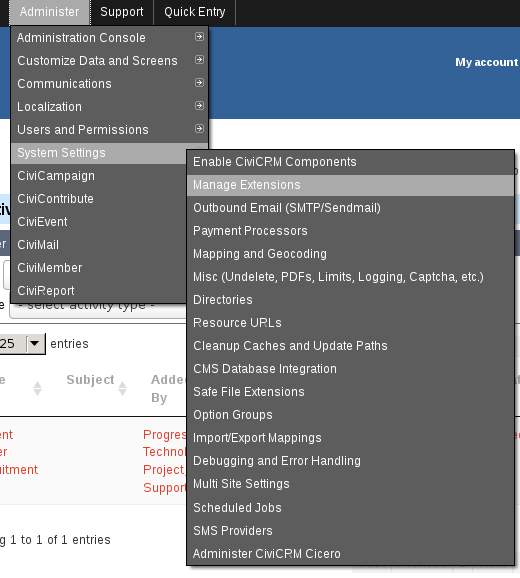
Task: Open Misc (Undelete, PDFs, Limits) settings
Action: [350, 277]
